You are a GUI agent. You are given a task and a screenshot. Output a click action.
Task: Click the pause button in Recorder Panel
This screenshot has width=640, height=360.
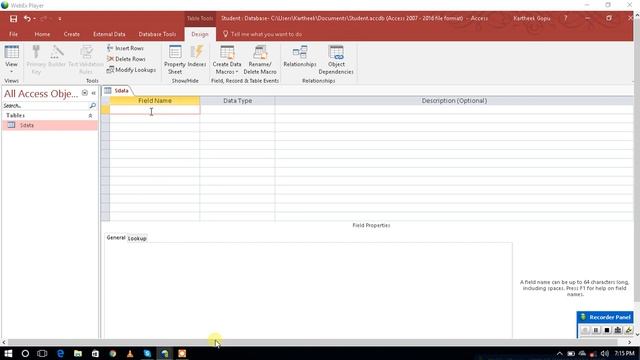point(596,330)
